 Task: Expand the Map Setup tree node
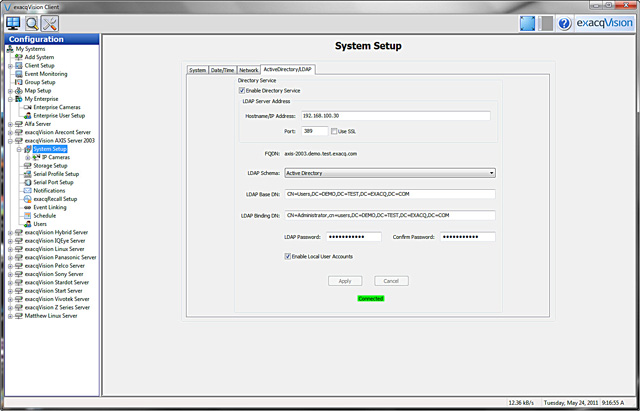pyautogui.click(x=6, y=90)
